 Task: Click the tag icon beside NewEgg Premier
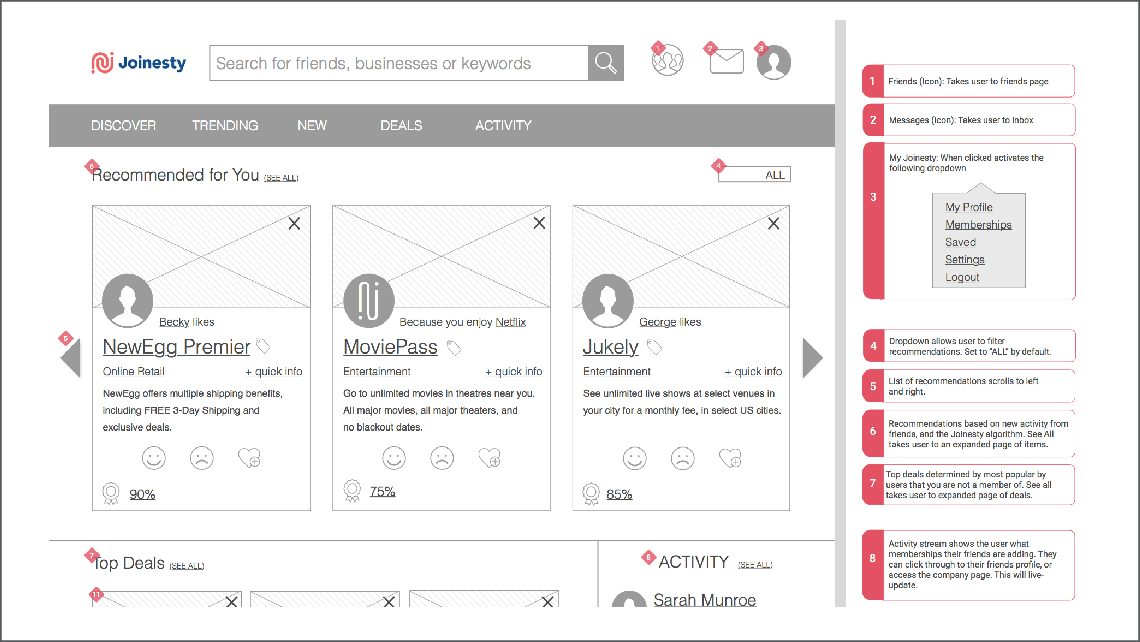pos(263,347)
